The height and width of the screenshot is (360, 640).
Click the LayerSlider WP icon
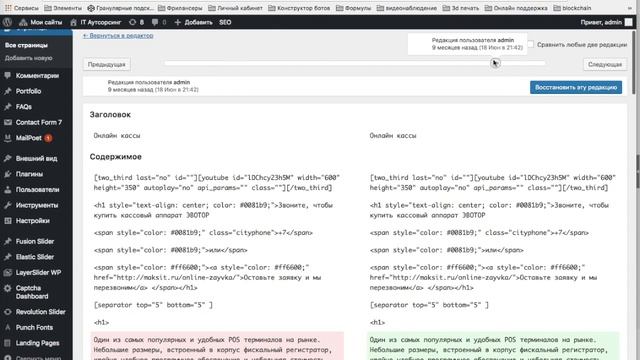pyautogui.click(x=7, y=272)
